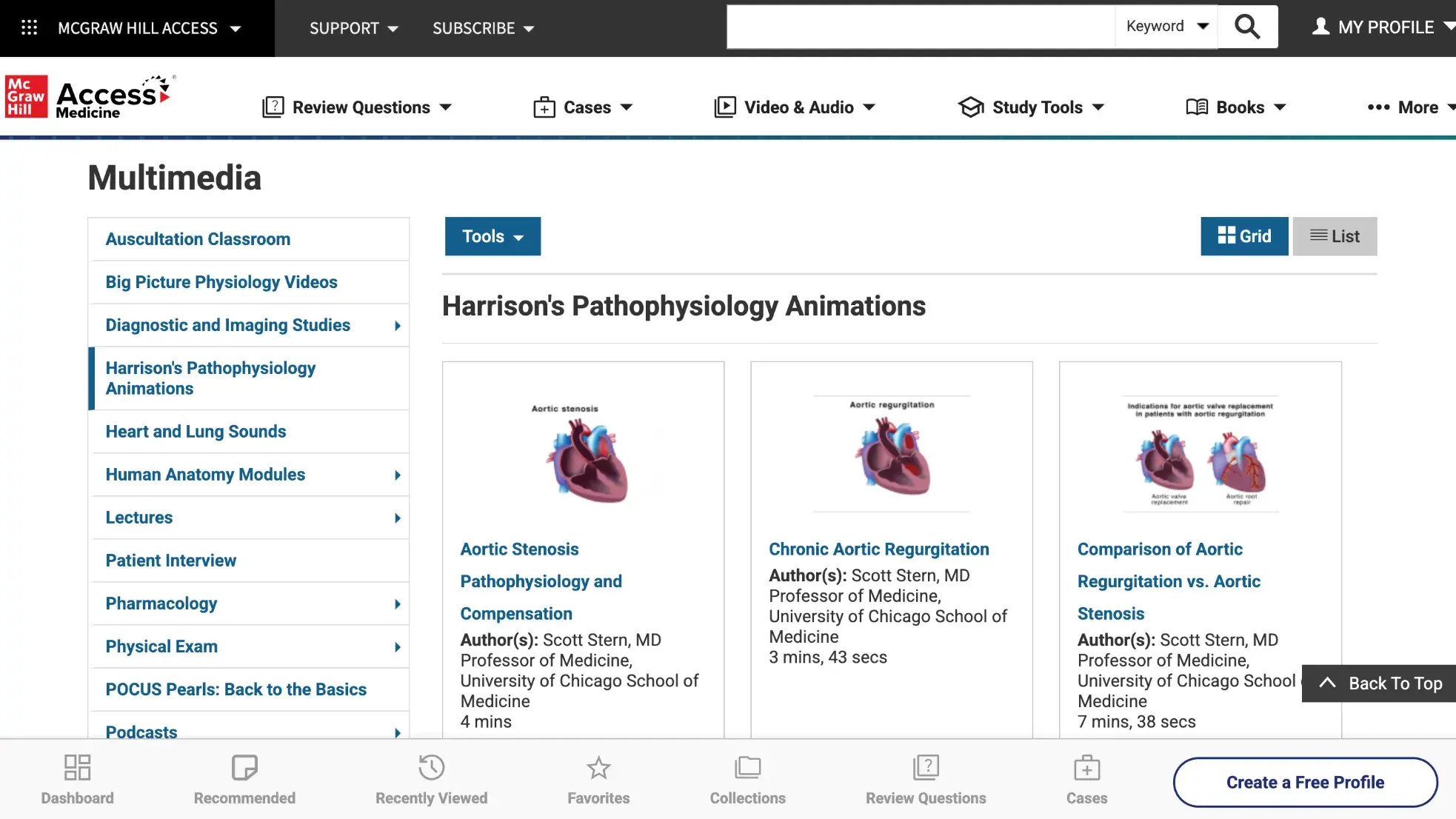Viewport: 1456px width, 819px height.
Task: Open the Tools dropdown
Action: pyautogui.click(x=492, y=235)
